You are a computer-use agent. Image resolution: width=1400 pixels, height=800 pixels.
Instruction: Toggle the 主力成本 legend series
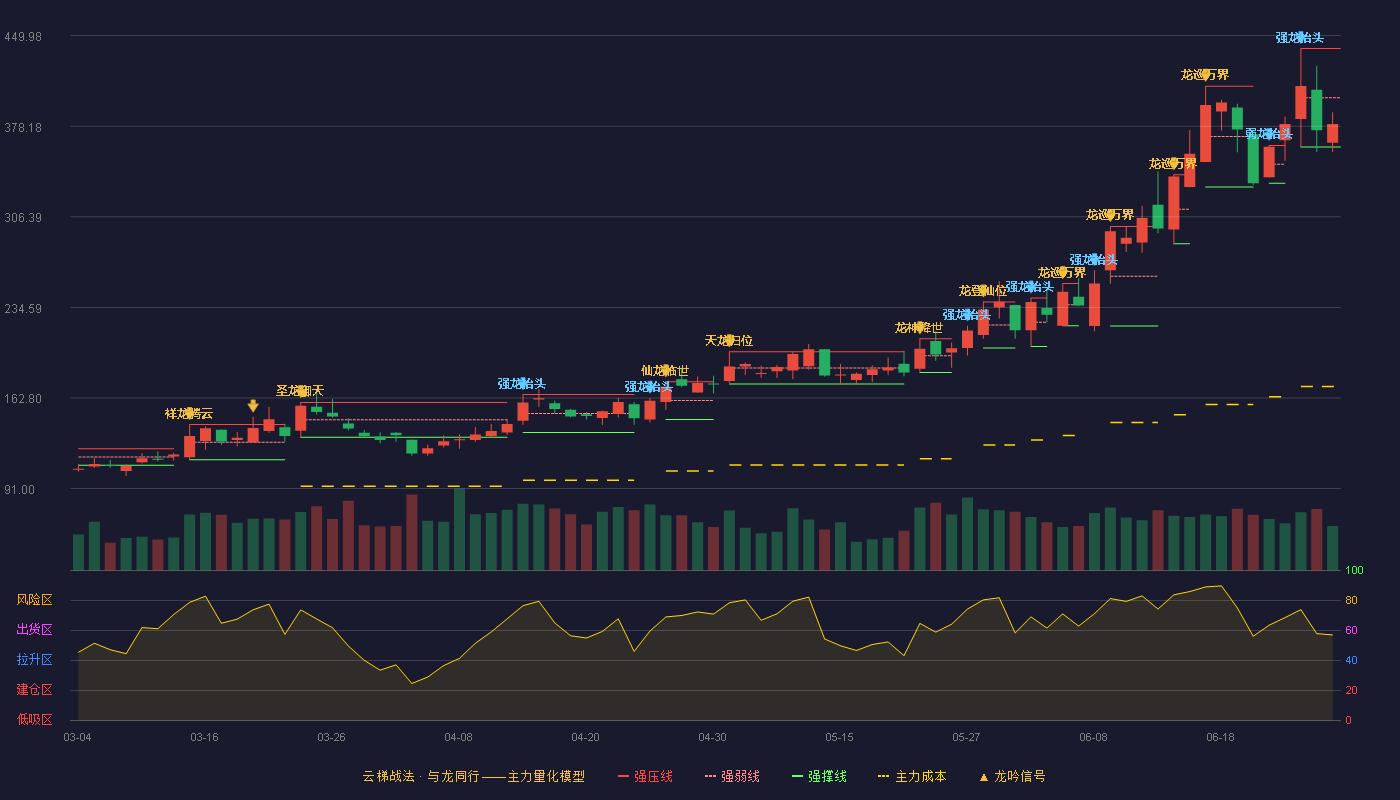[x=912, y=776]
